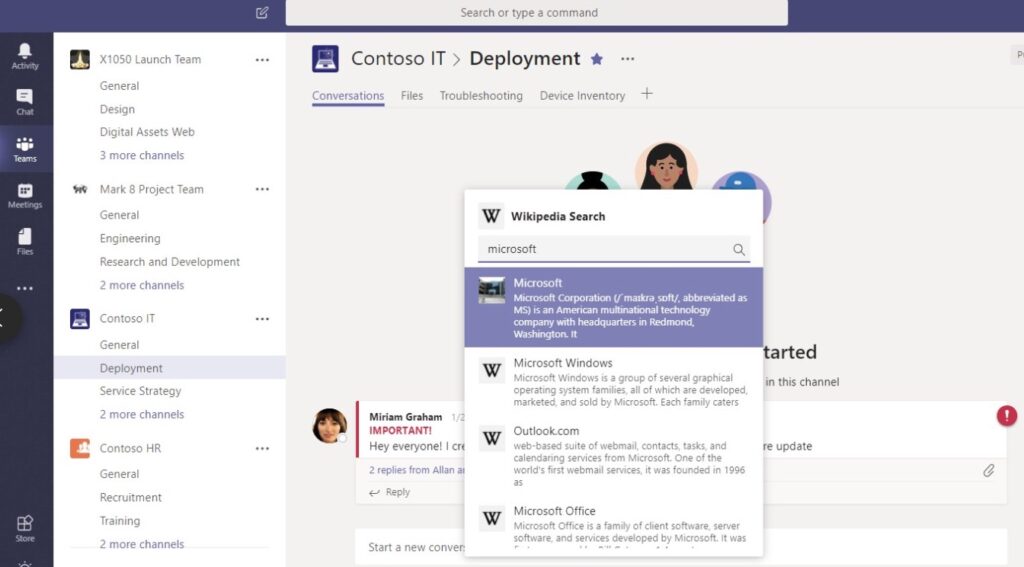This screenshot has width=1024, height=567.
Task: Open Design channel
Action: [117, 109]
